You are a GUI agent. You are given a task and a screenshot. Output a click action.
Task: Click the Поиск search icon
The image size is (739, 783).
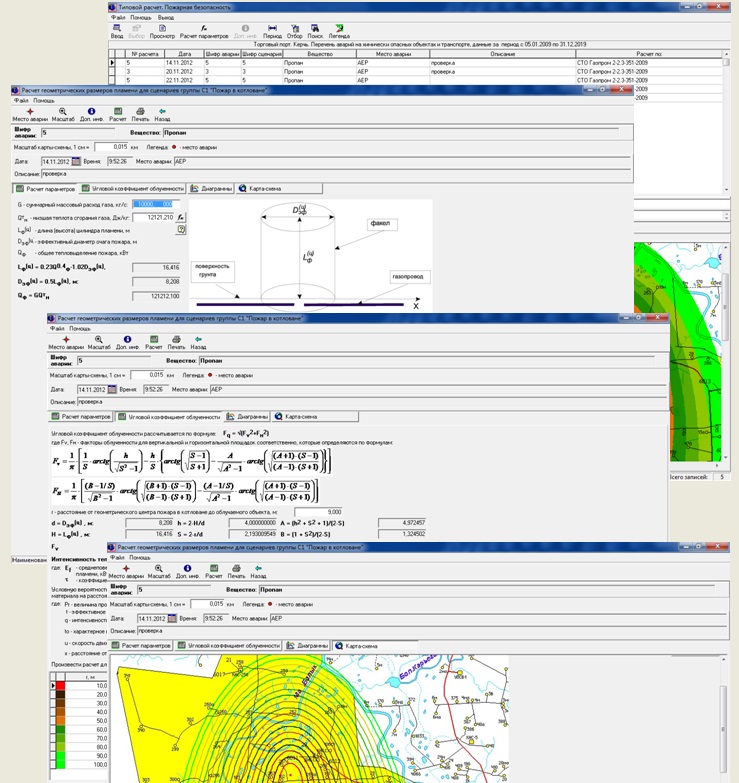(x=316, y=33)
